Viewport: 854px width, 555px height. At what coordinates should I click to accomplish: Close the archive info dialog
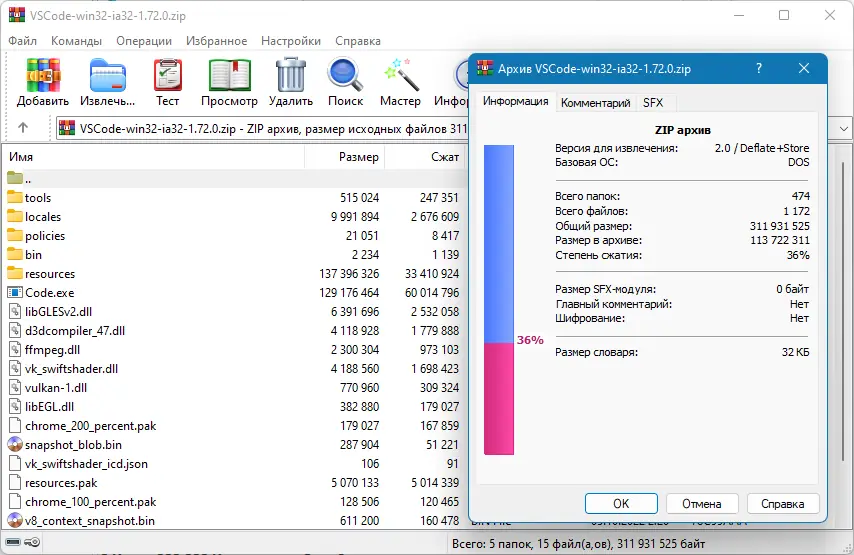pyautogui.click(x=804, y=69)
